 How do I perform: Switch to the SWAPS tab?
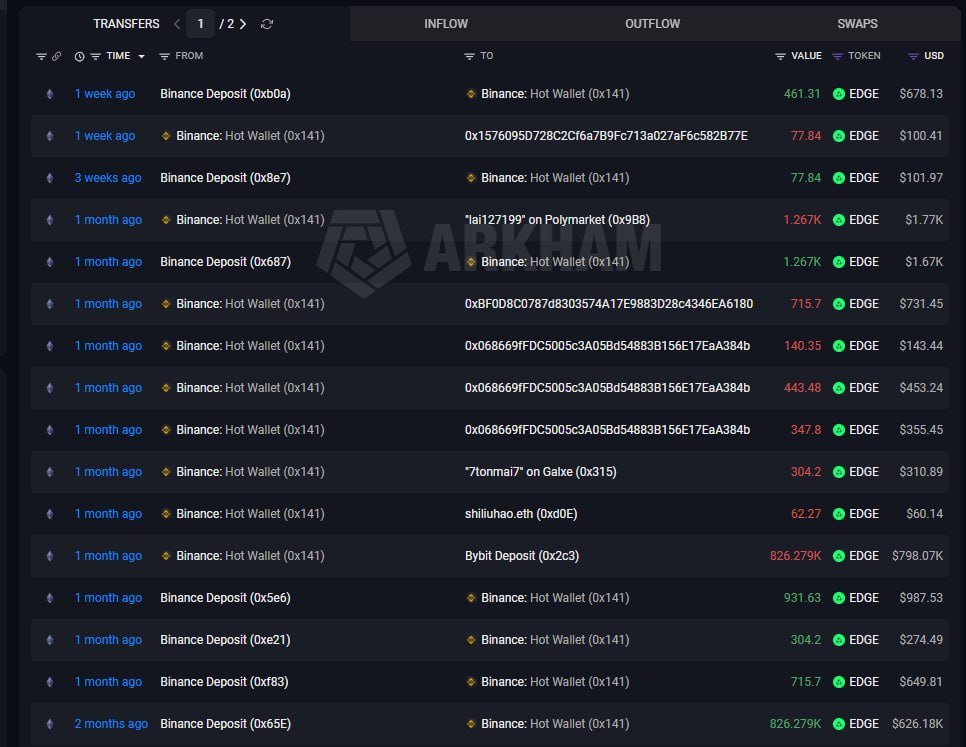pyautogui.click(x=857, y=24)
